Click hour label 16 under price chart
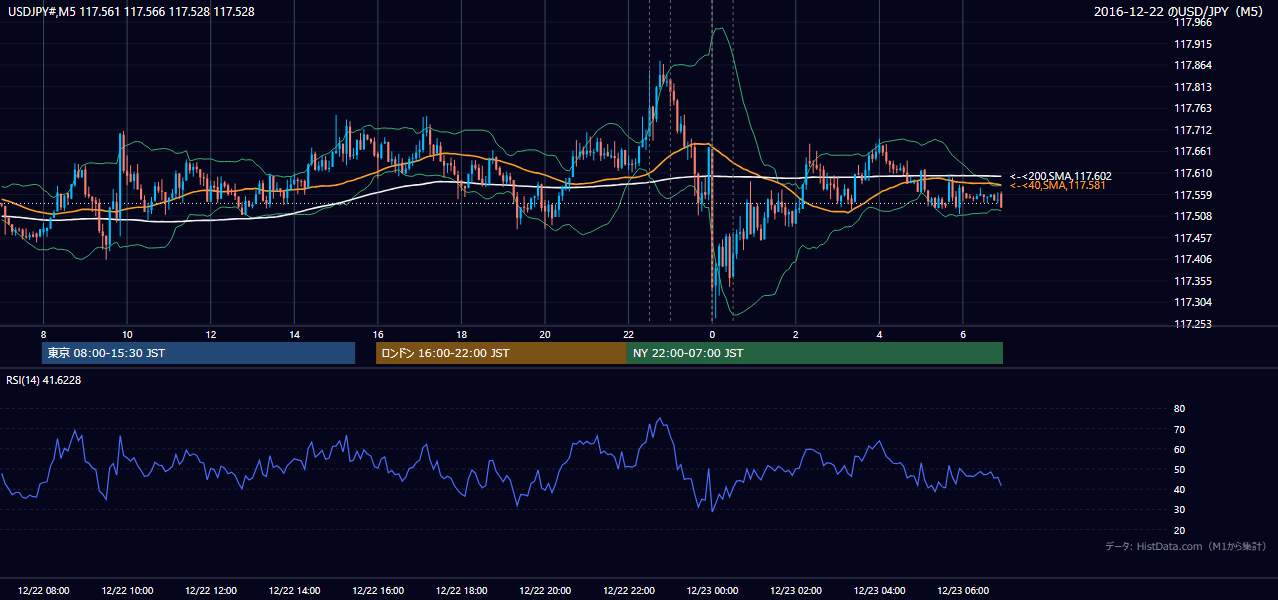The image size is (1278, 600). (378, 334)
